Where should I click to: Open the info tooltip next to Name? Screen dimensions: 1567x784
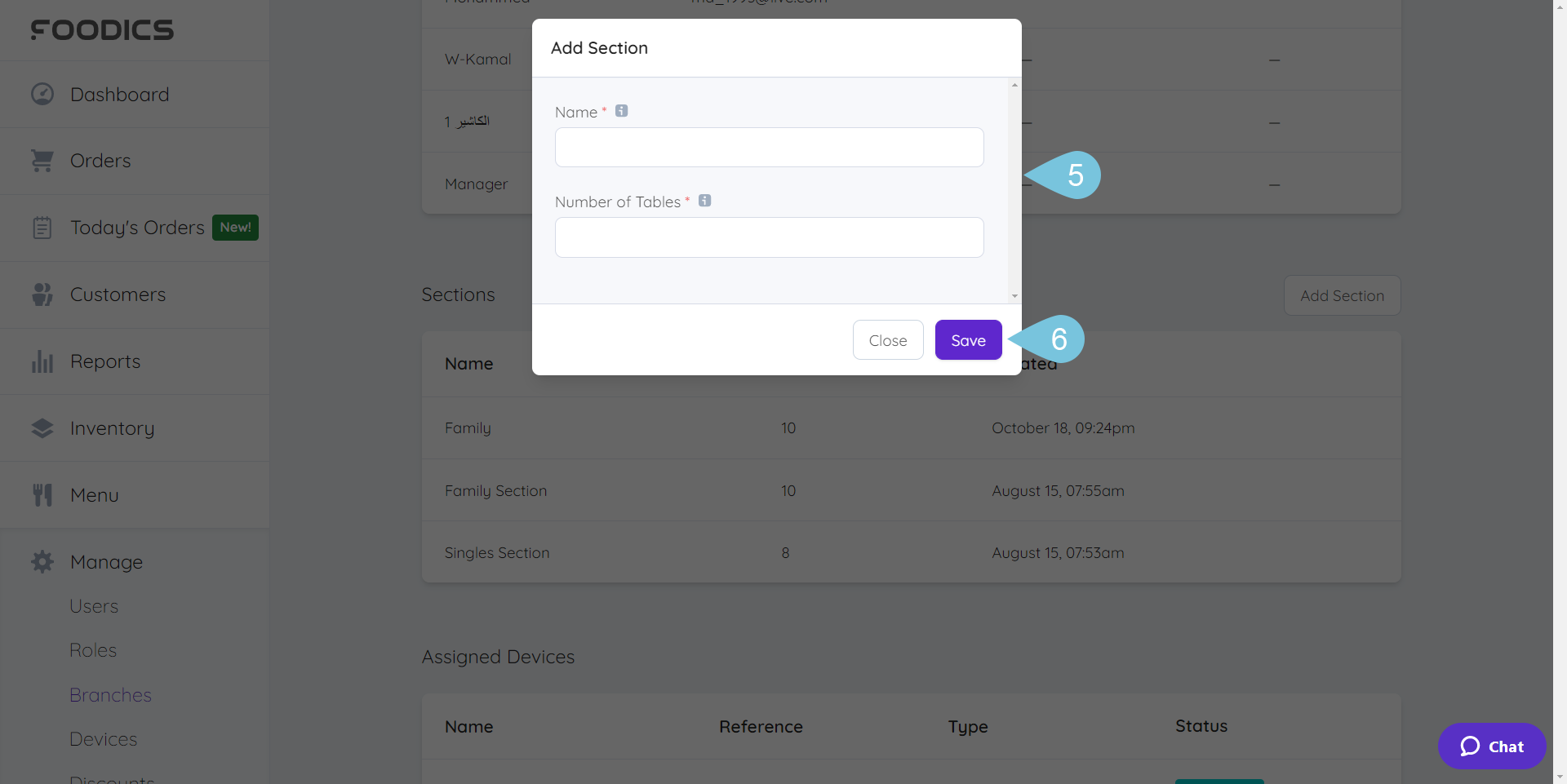621,111
